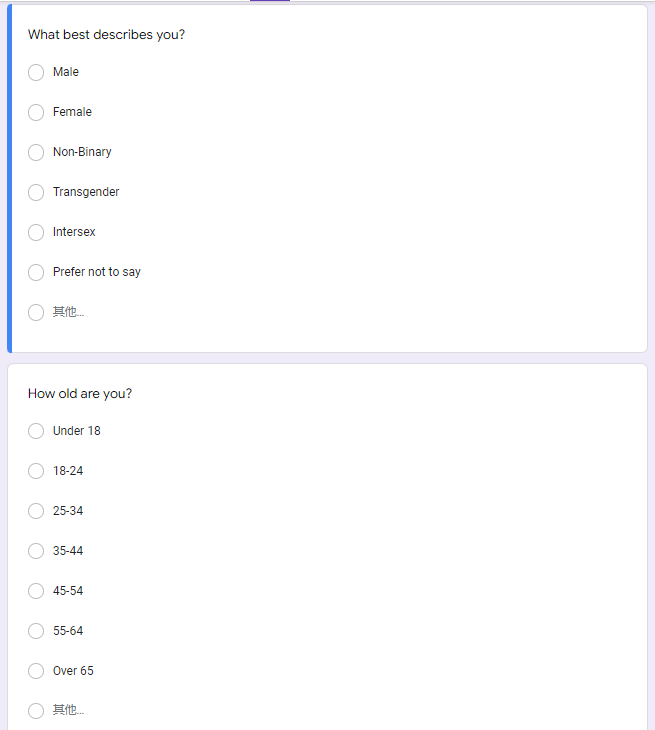Choose the 18-24 age range
Screen dimensions: 655x730
tap(36, 471)
